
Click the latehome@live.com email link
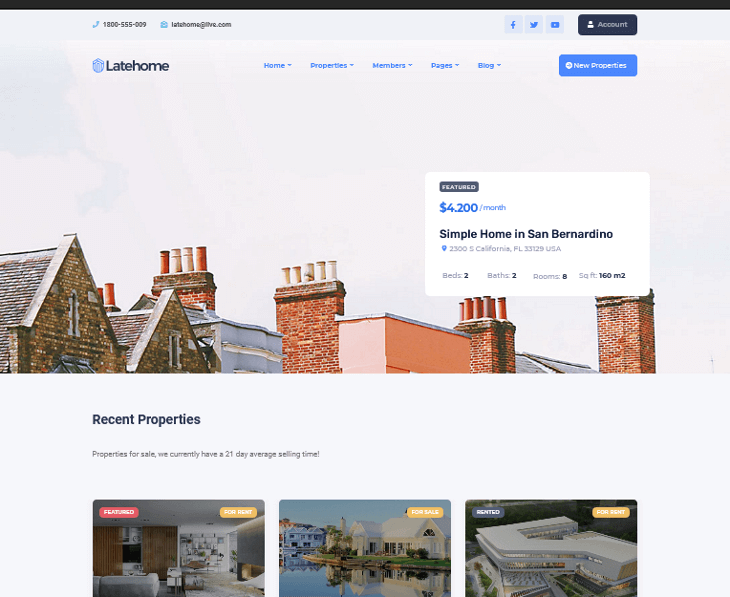coord(201,24)
